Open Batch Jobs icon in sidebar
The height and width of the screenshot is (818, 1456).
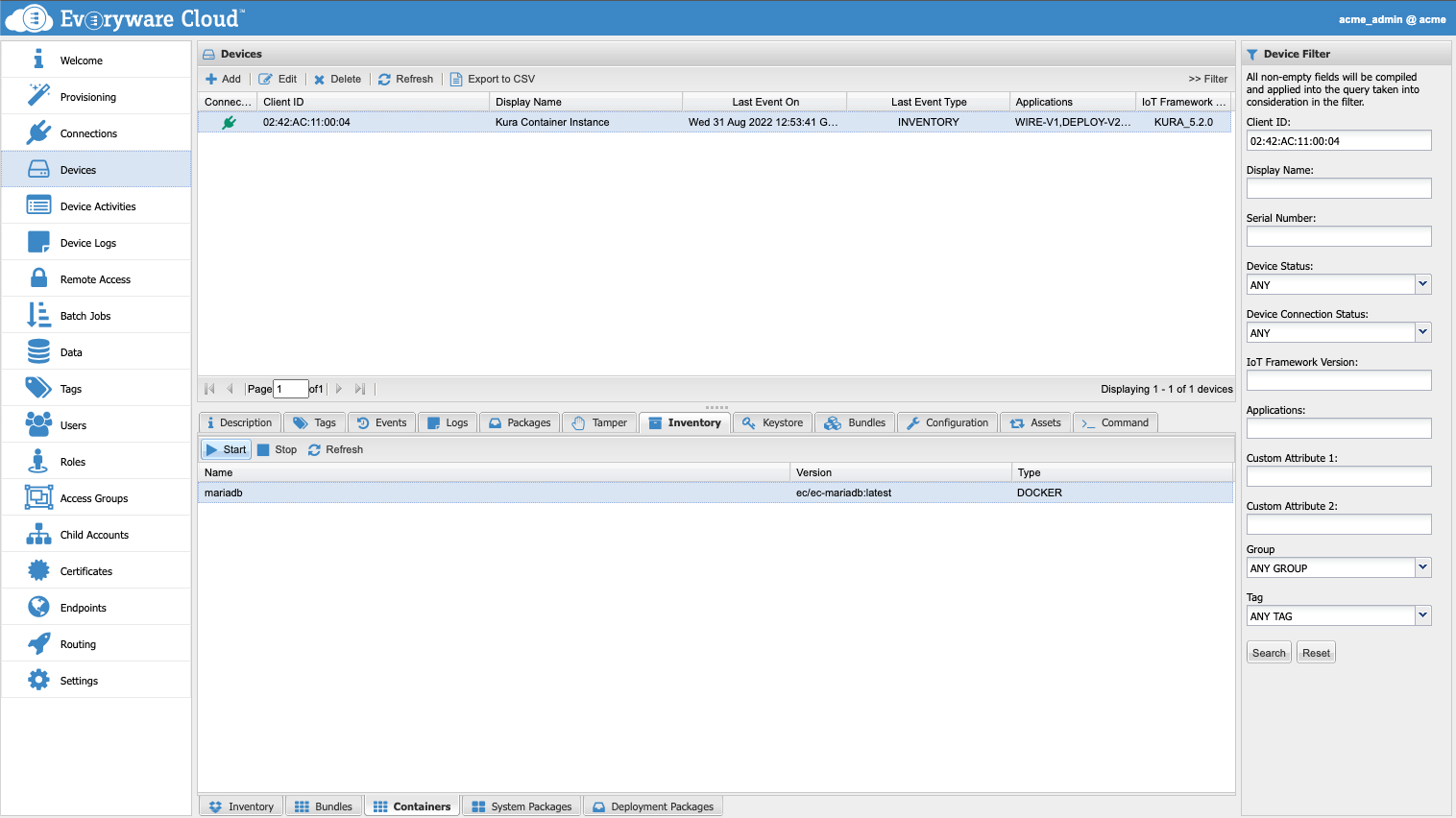point(38,315)
